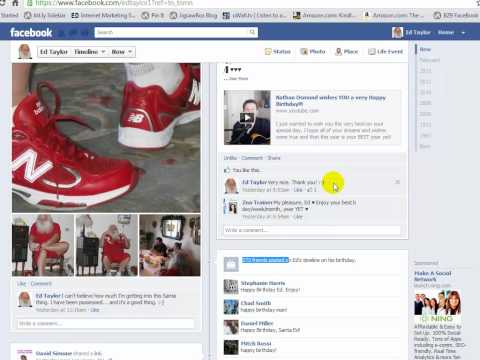This screenshot has width=480, height=360.
Task: Click the browser address bar URL
Action: coord(114,3)
